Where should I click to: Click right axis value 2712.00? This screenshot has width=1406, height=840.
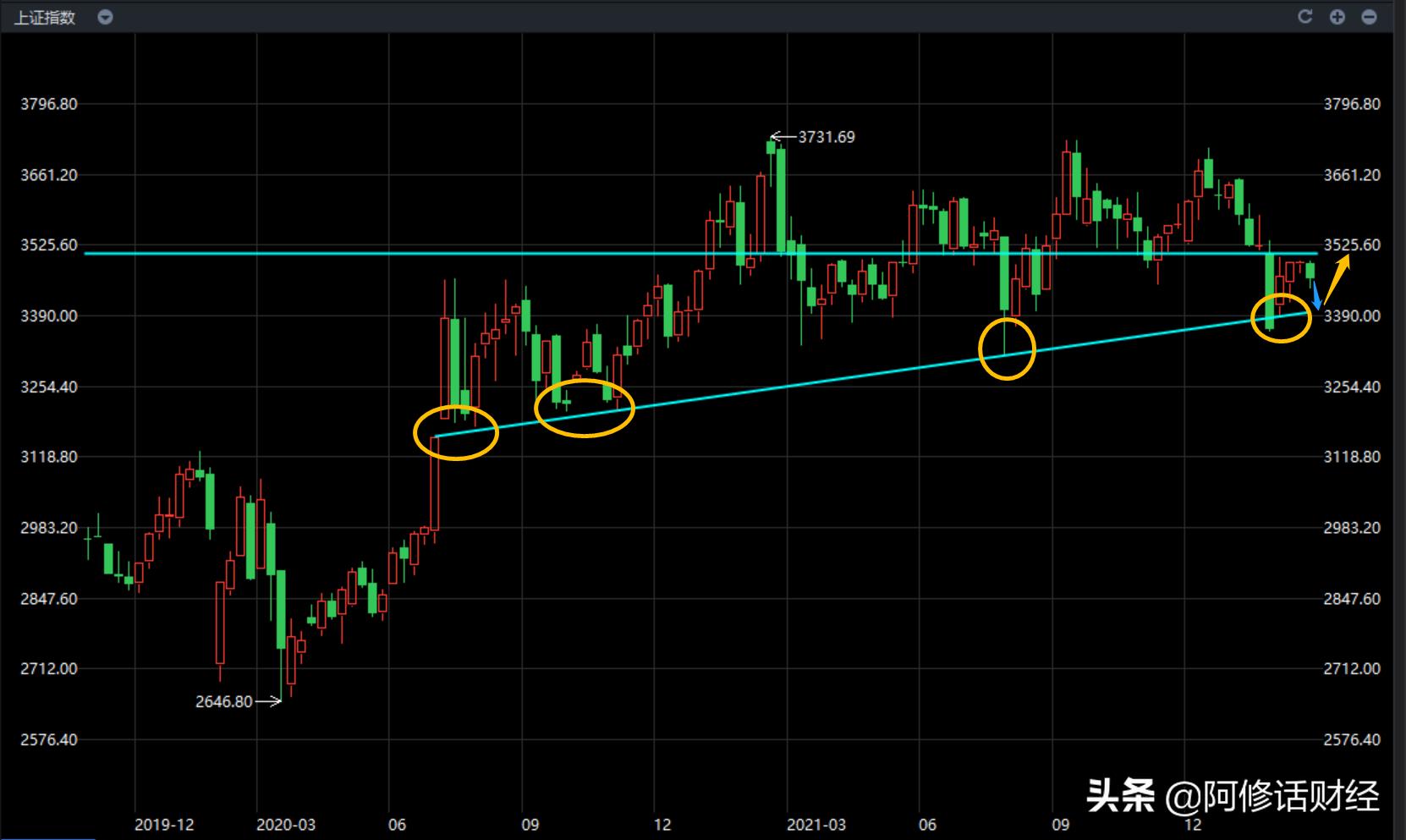click(1352, 669)
